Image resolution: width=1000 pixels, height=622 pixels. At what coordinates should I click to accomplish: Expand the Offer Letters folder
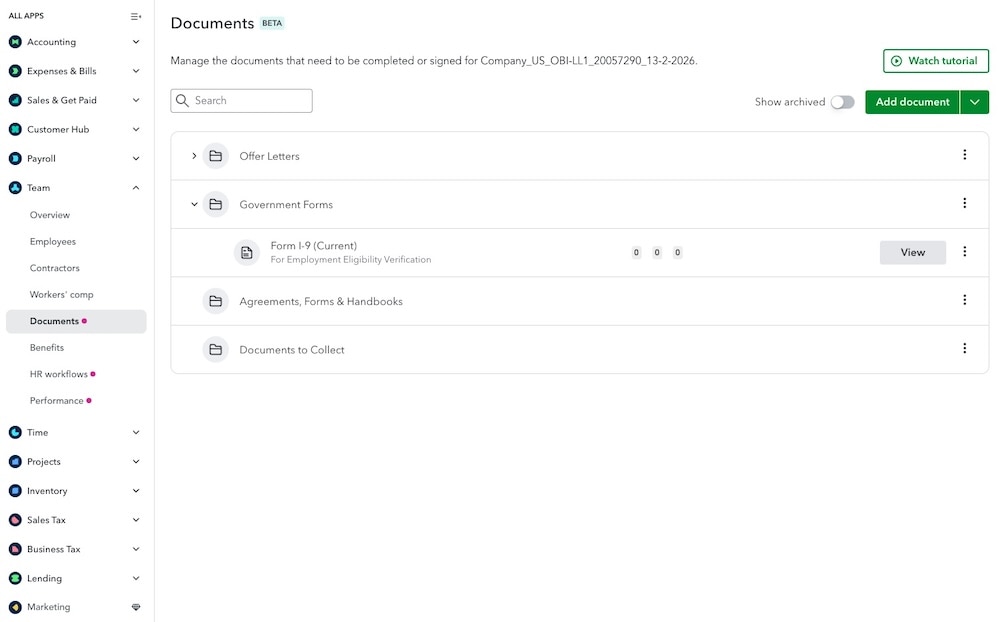[194, 155]
